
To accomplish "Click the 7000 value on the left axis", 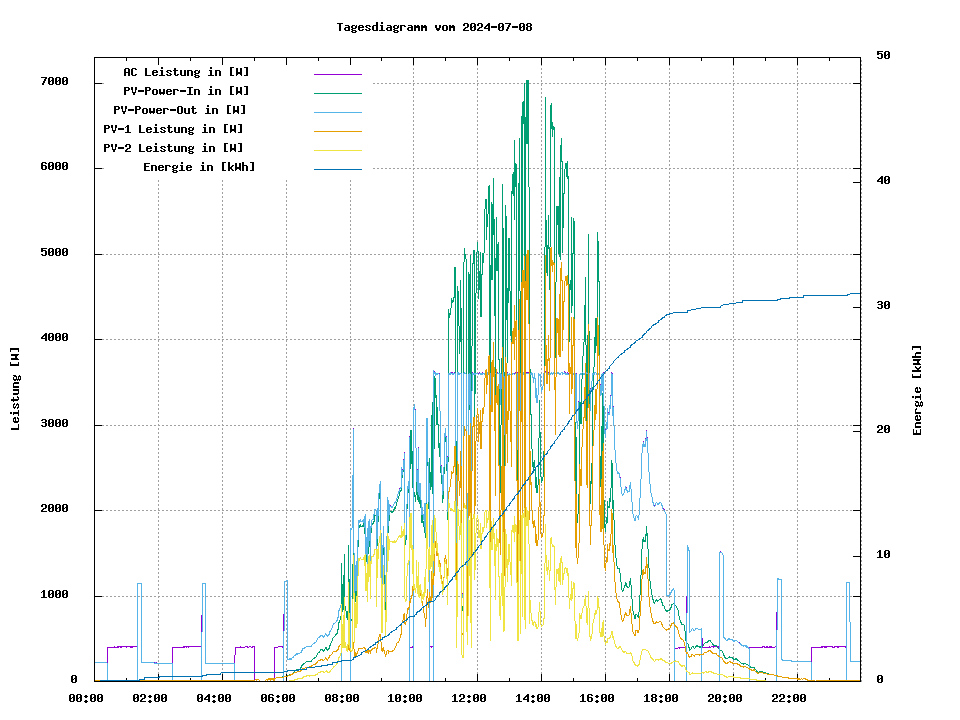I will 54,82.
